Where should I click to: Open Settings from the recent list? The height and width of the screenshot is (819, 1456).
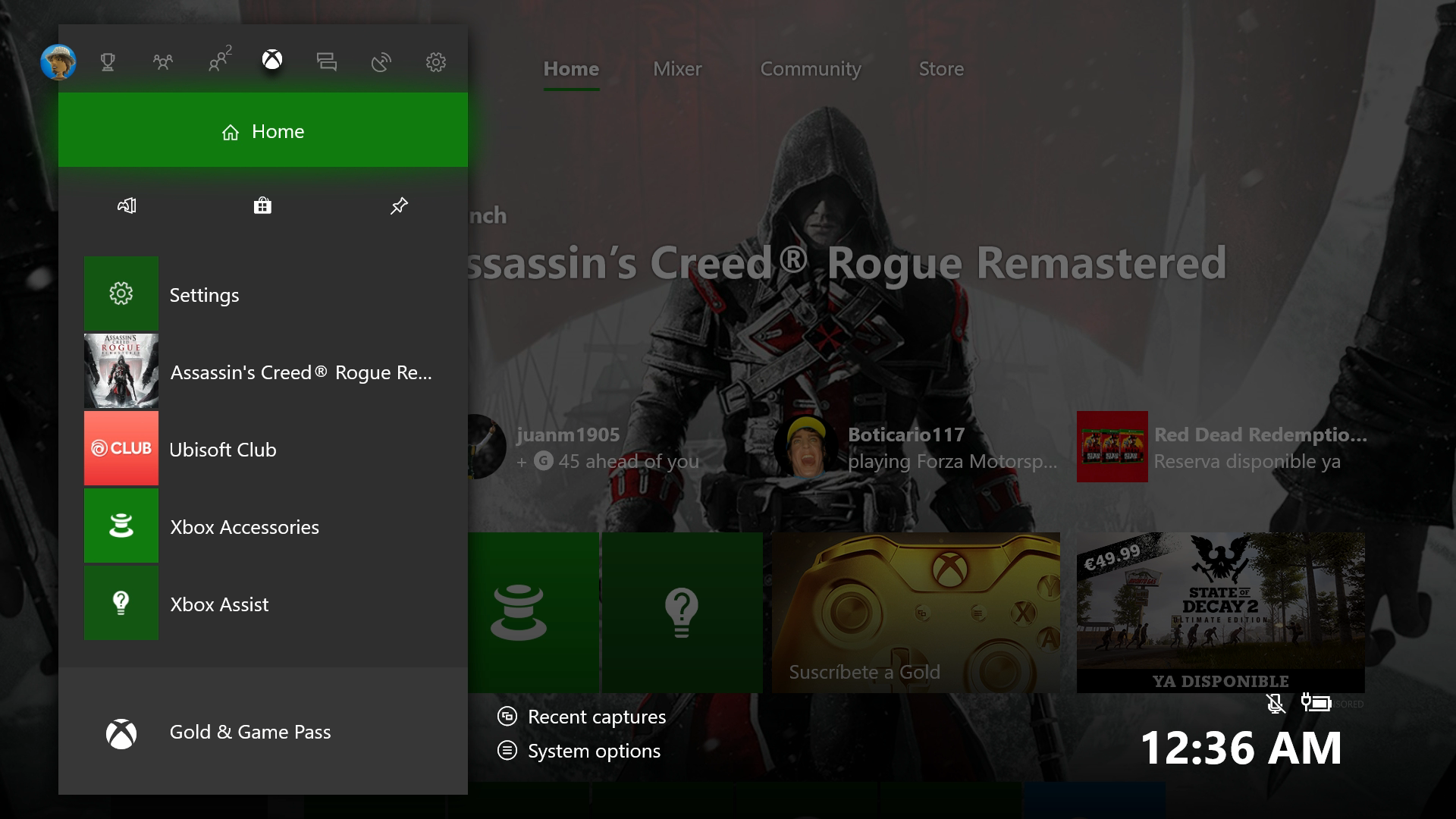point(203,294)
